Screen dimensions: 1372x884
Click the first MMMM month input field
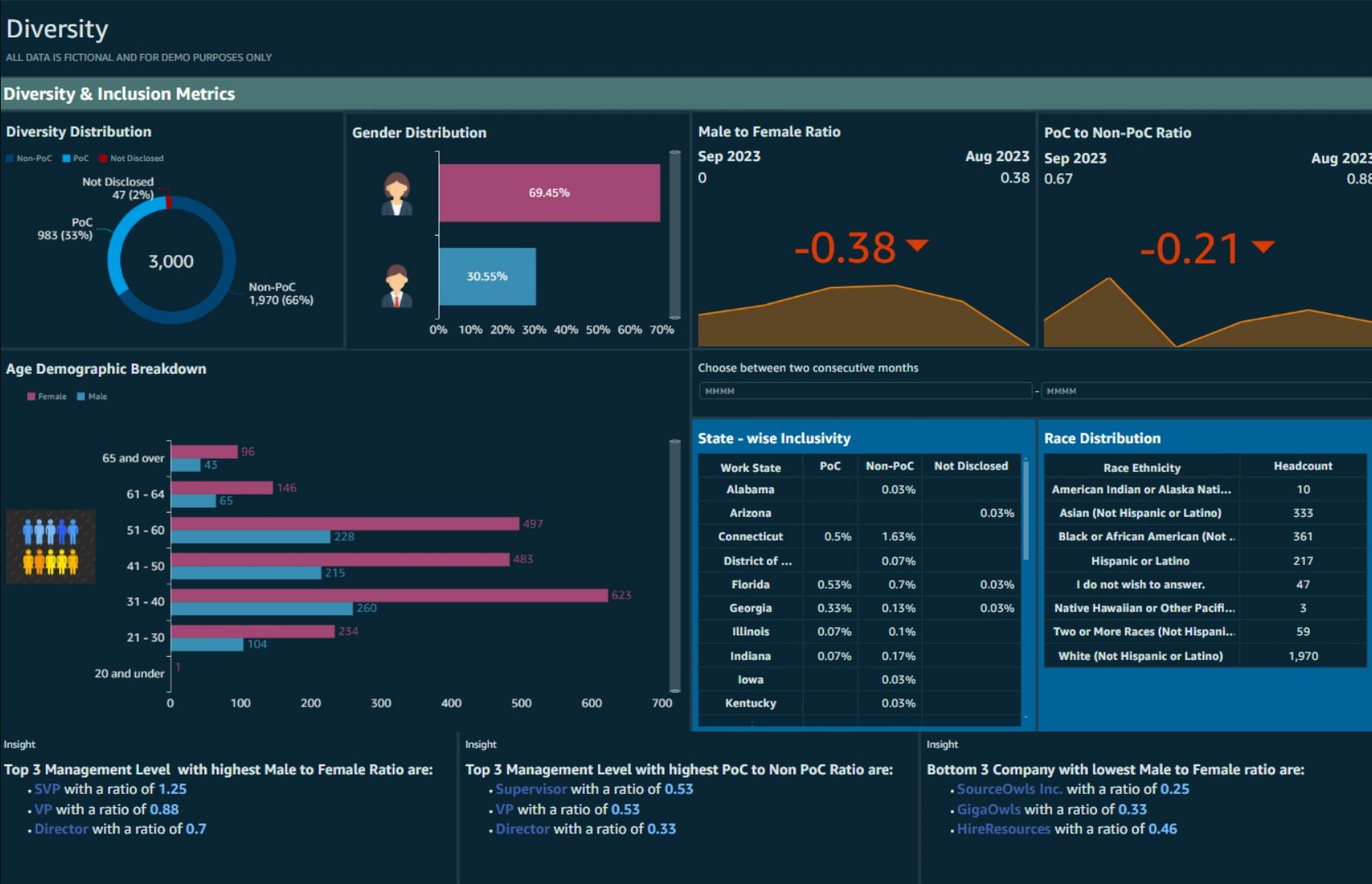(866, 391)
